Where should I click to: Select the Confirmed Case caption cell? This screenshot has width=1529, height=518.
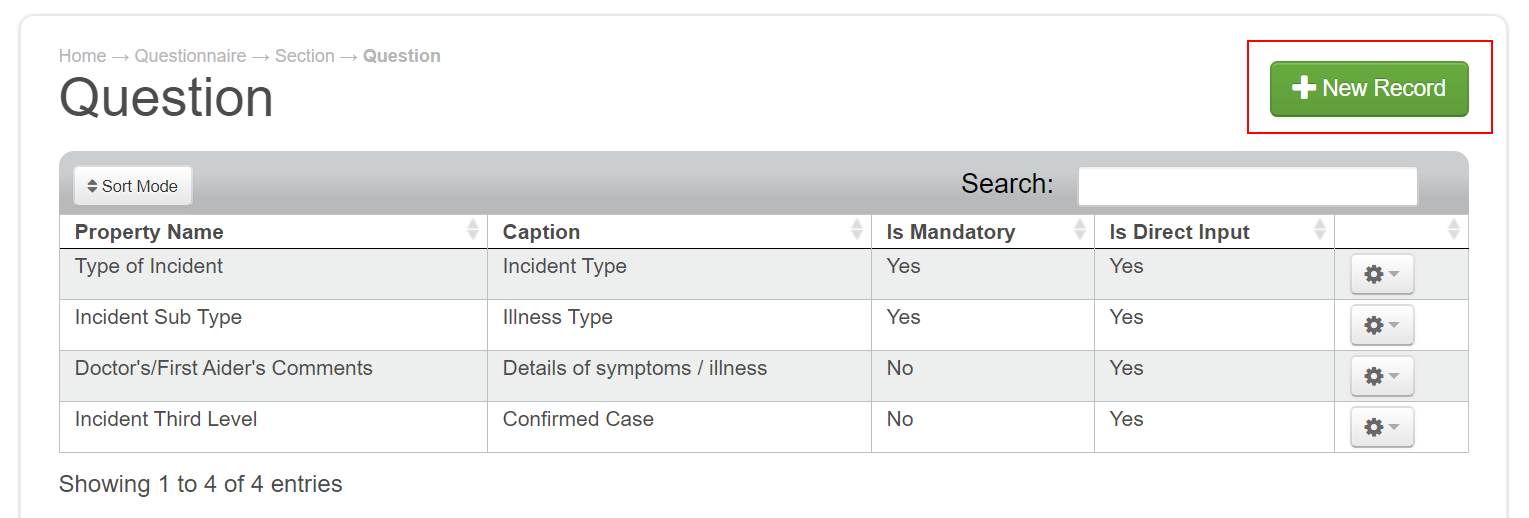tap(578, 420)
